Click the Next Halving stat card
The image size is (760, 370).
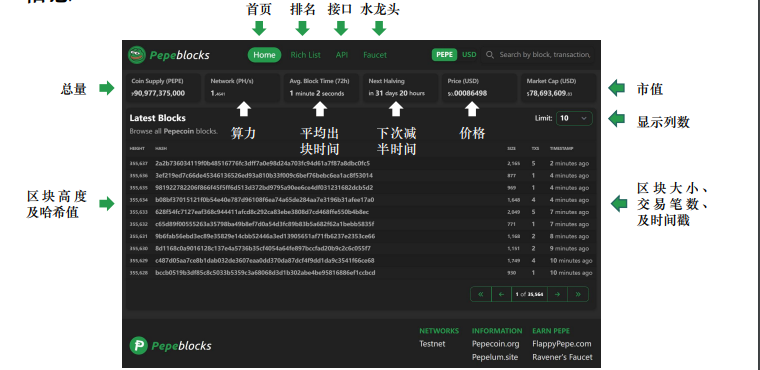[400, 88]
